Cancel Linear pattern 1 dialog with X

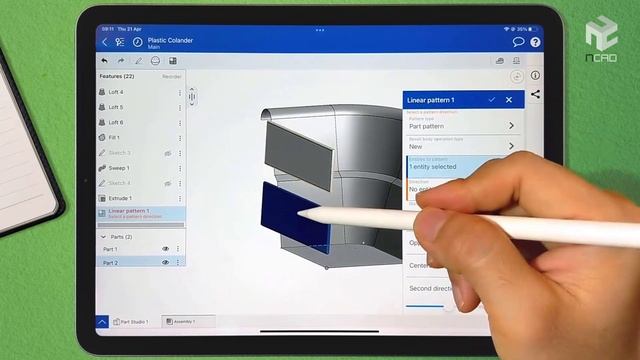(509, 100)
